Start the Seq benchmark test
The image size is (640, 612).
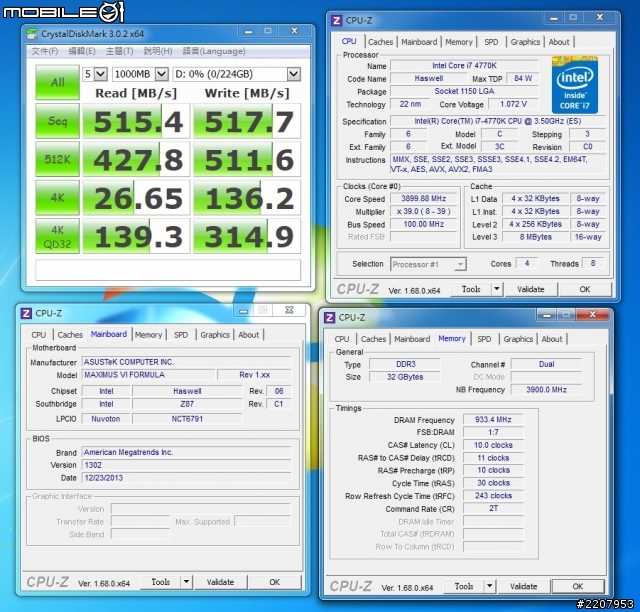[57, 121]
